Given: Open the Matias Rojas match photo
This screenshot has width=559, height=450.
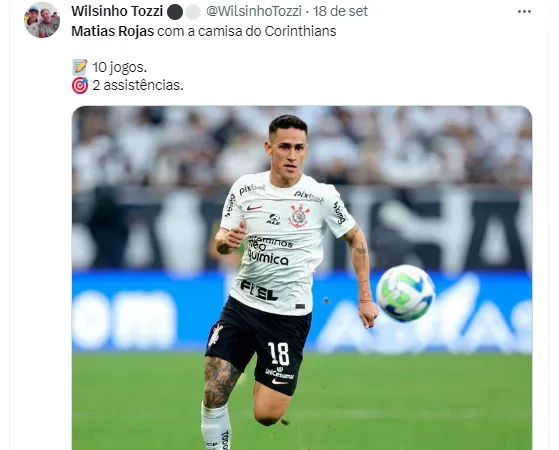Looking at the screenshot, I should click(302, 278).
